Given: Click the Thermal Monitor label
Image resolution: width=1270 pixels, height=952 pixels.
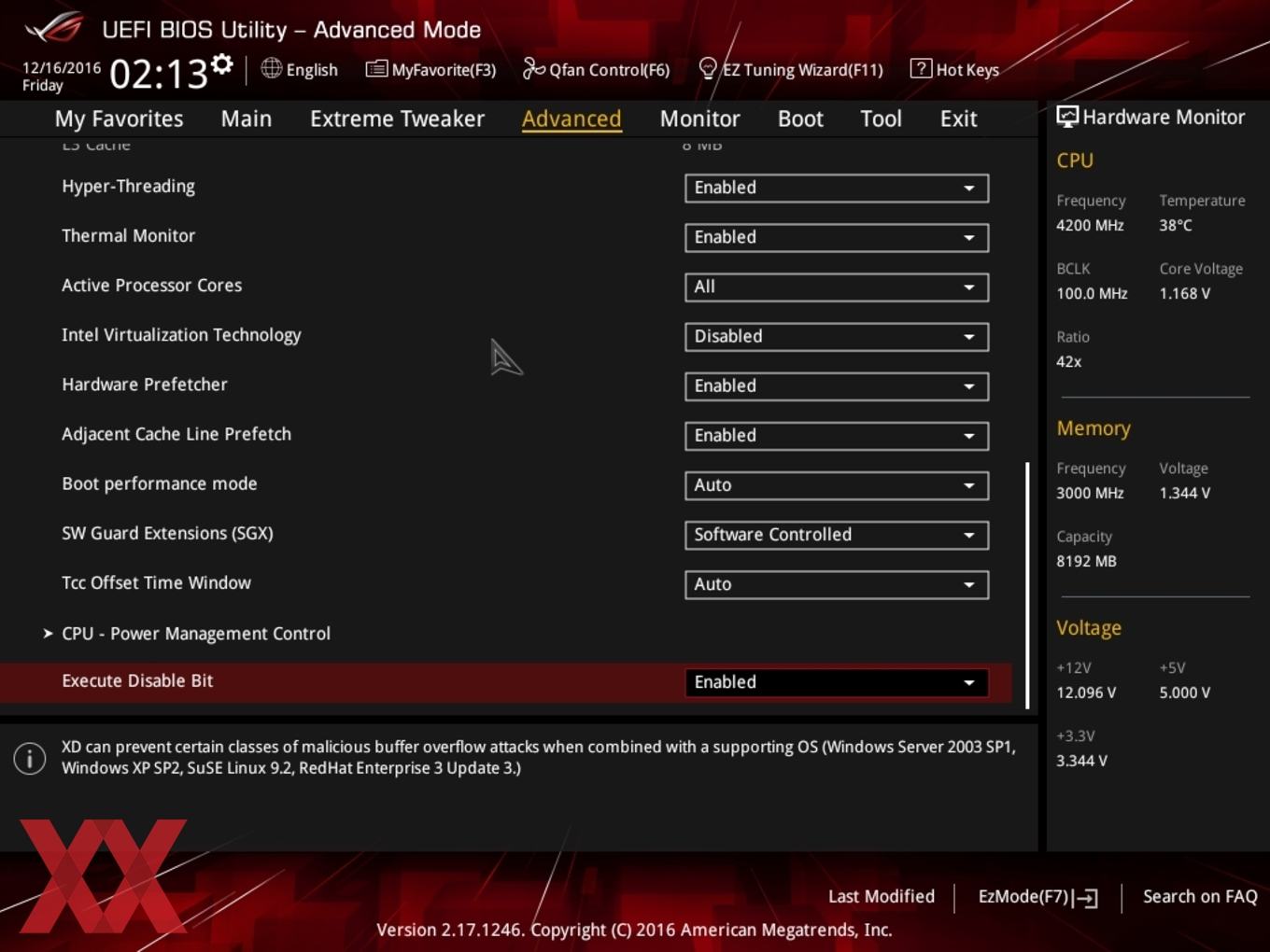Looking at the screenshot, I should coord(129,235).
